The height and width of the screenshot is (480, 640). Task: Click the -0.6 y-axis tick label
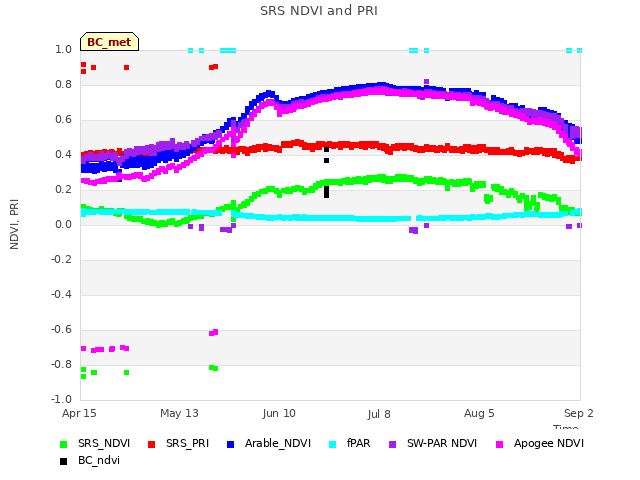tap(61, 330)
